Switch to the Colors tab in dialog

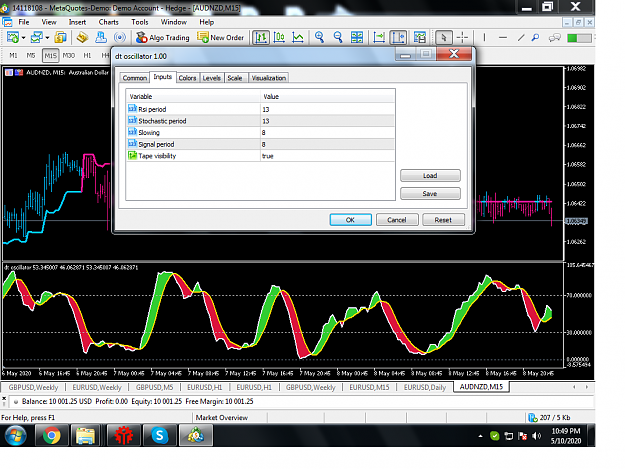(187, 78)
